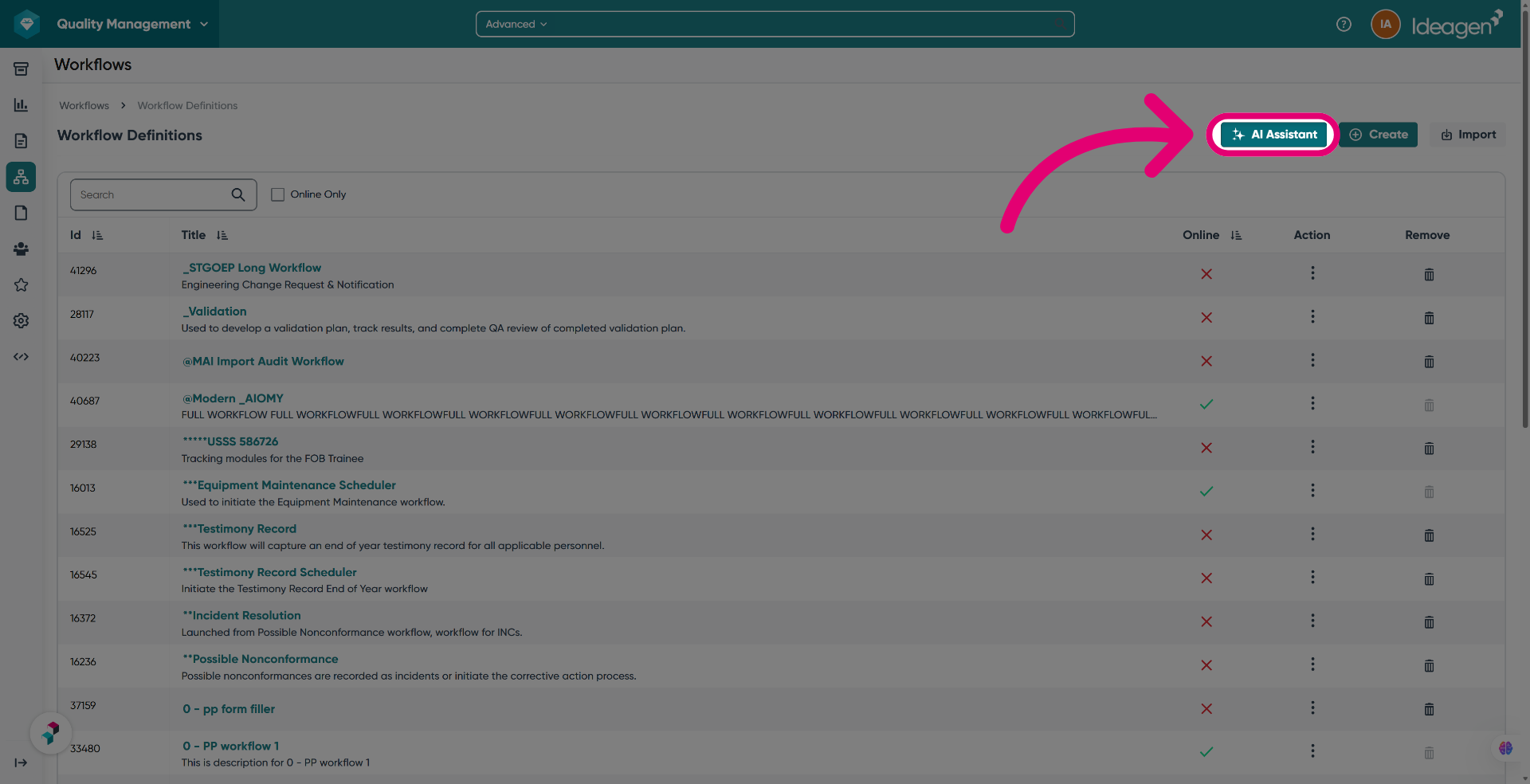Open action menu for @MAI Import Audit Workflow
The image size is (1530, 784).
pyautogui.click(x=1312, y=360)
